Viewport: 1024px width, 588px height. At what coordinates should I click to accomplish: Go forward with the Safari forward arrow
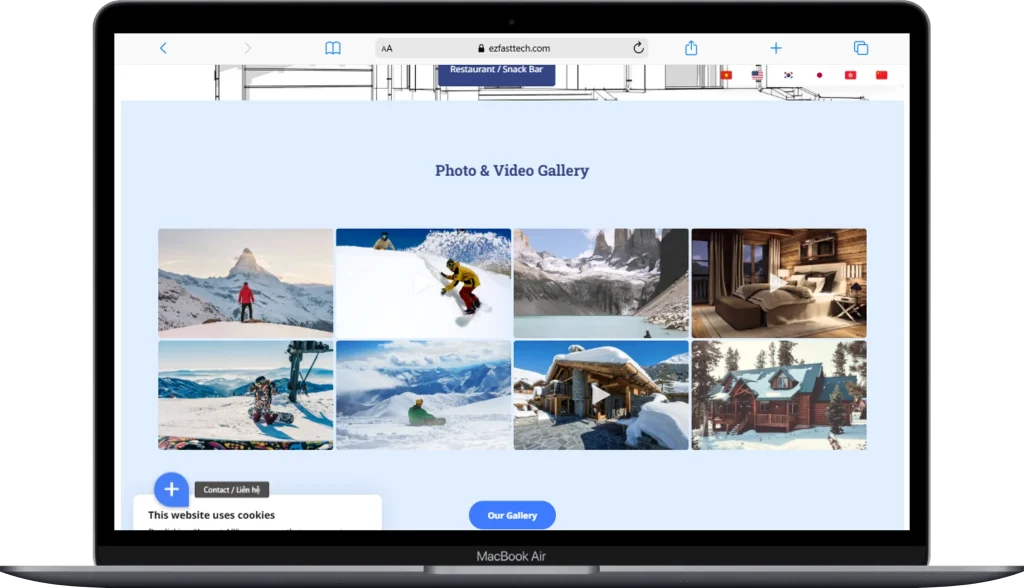[248, 48]
